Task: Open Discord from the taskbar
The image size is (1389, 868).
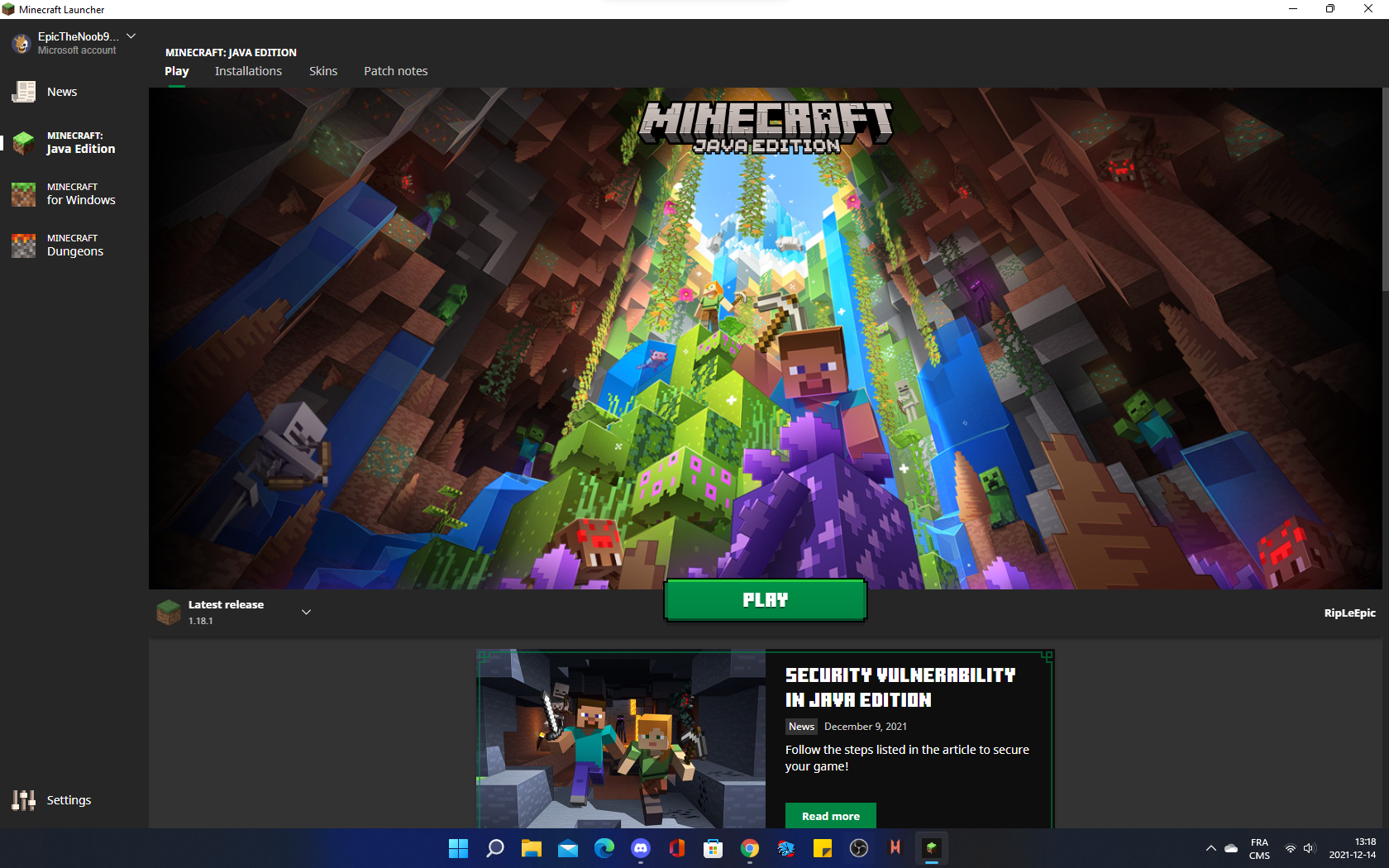Action: click(x=641, y=848)
